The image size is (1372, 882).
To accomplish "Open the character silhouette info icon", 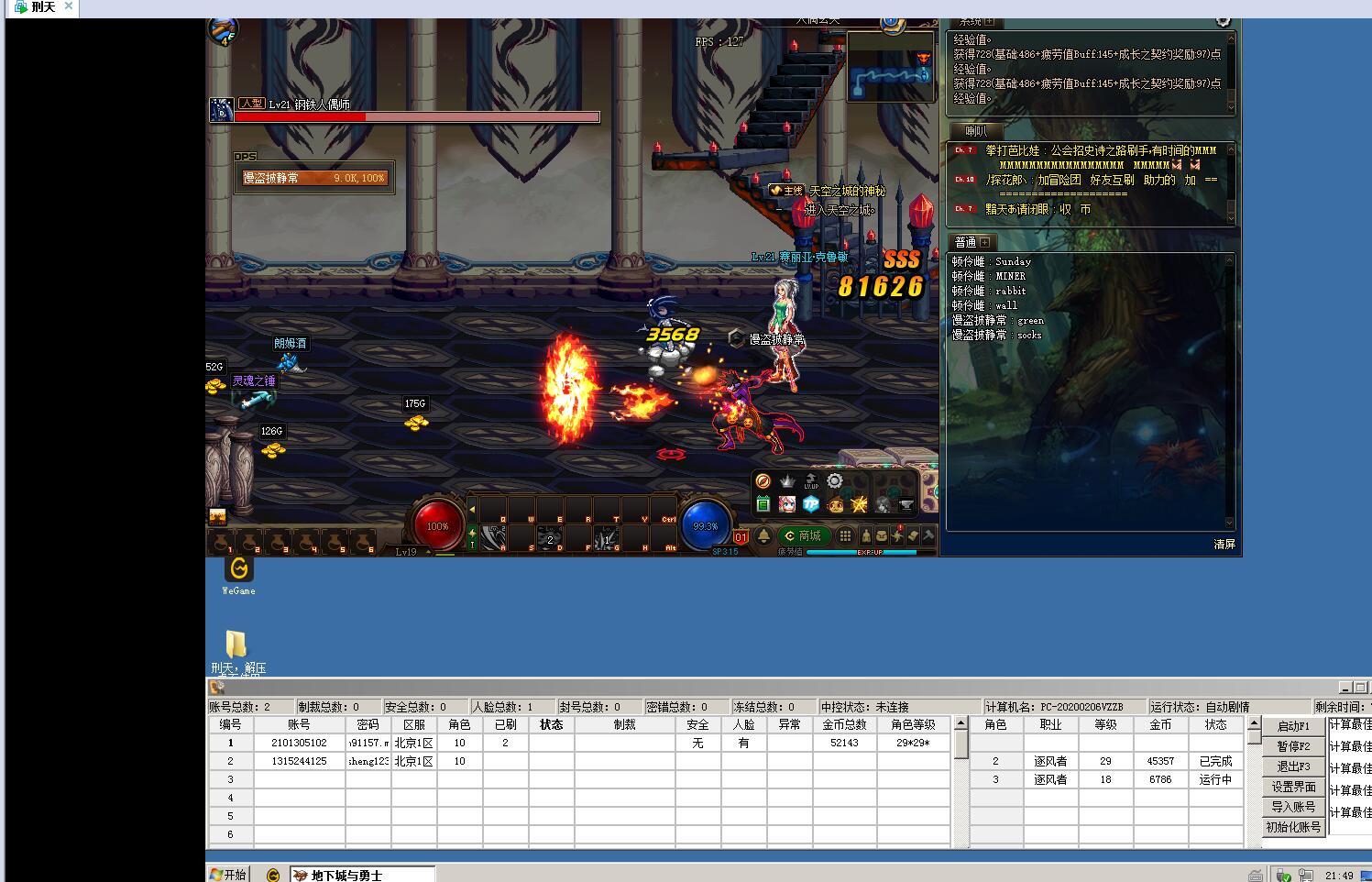I will tap(866, 535).
